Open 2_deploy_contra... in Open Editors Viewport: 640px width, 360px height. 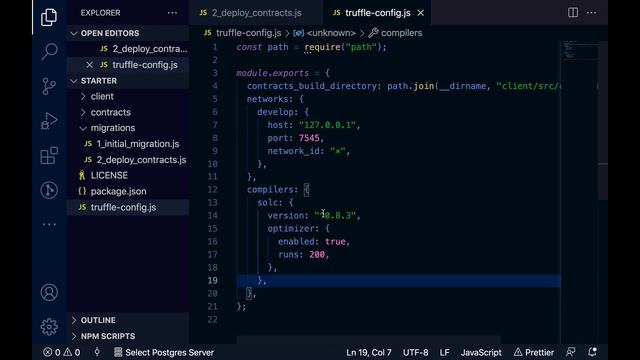(128, 49)
